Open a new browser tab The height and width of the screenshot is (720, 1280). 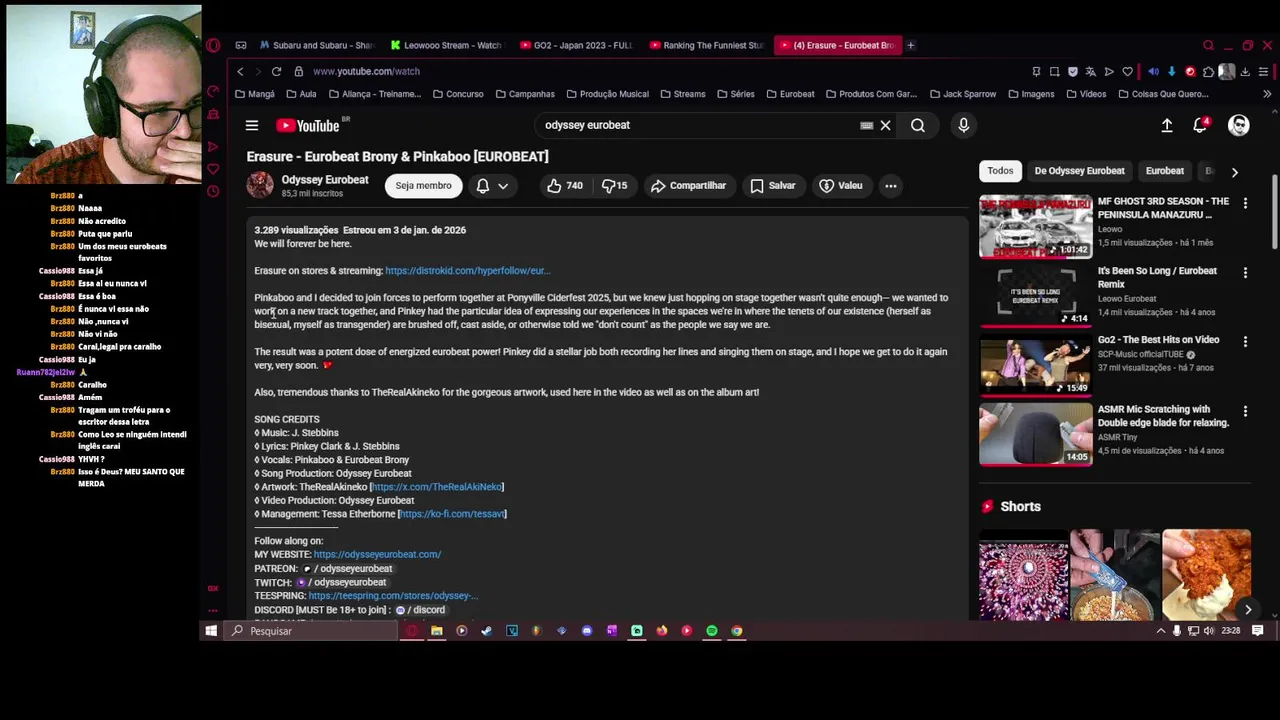point(910,45)
